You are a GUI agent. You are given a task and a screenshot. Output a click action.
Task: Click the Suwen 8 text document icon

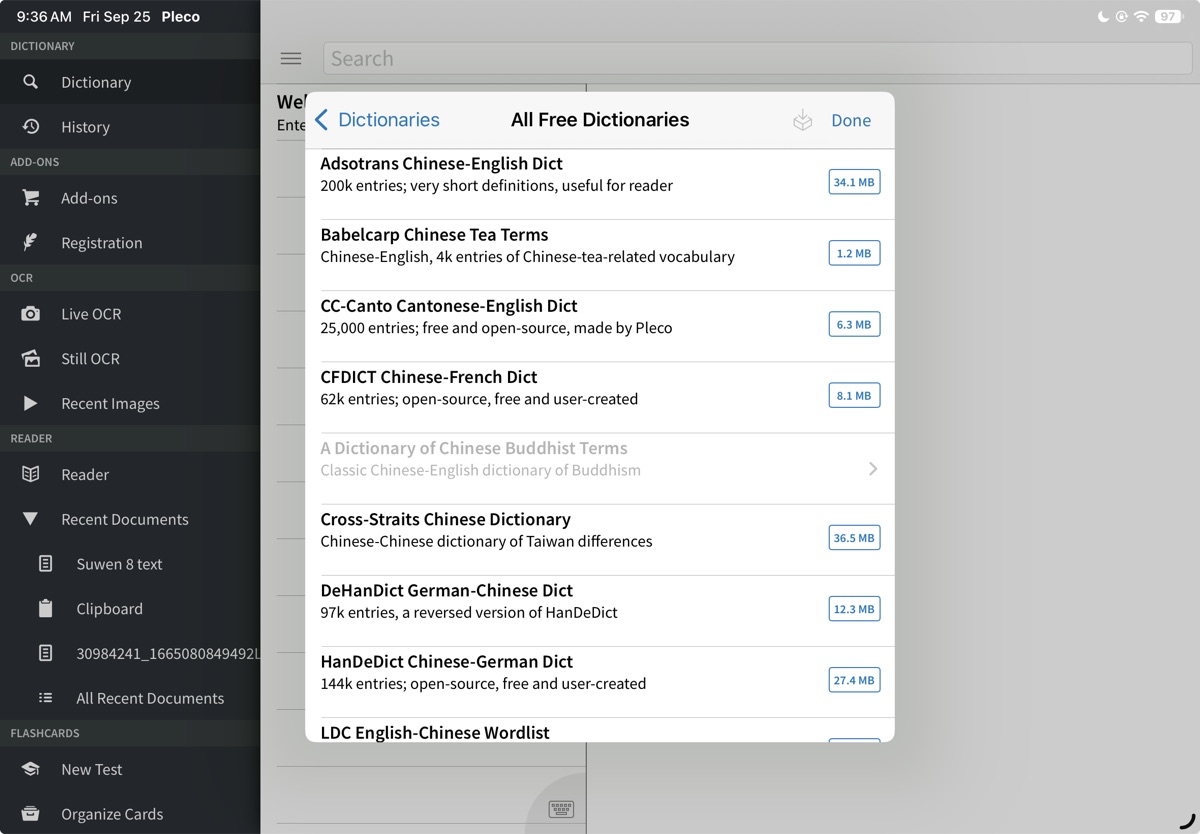click(46, 564)
